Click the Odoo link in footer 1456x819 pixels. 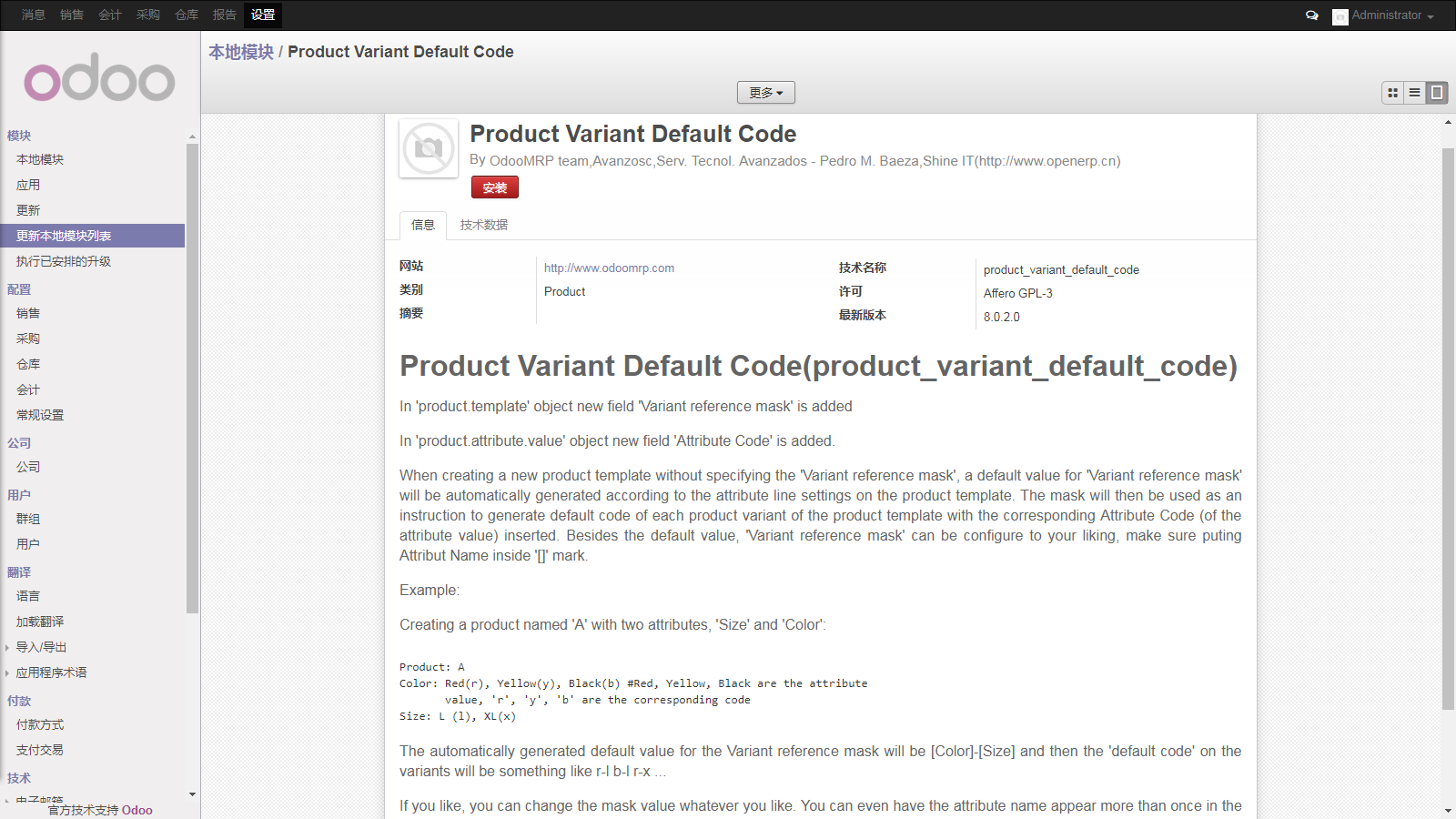137,810
